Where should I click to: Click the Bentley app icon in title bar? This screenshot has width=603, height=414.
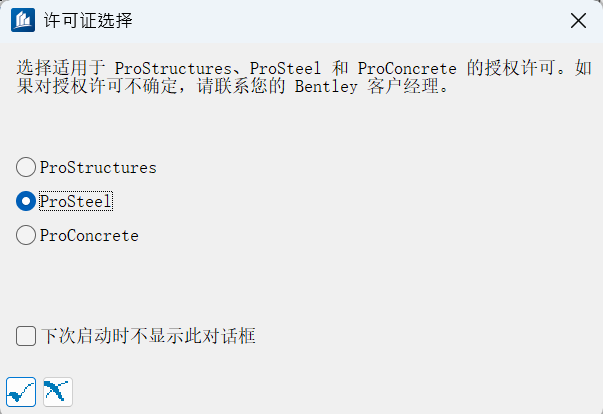tap(21, 20)
